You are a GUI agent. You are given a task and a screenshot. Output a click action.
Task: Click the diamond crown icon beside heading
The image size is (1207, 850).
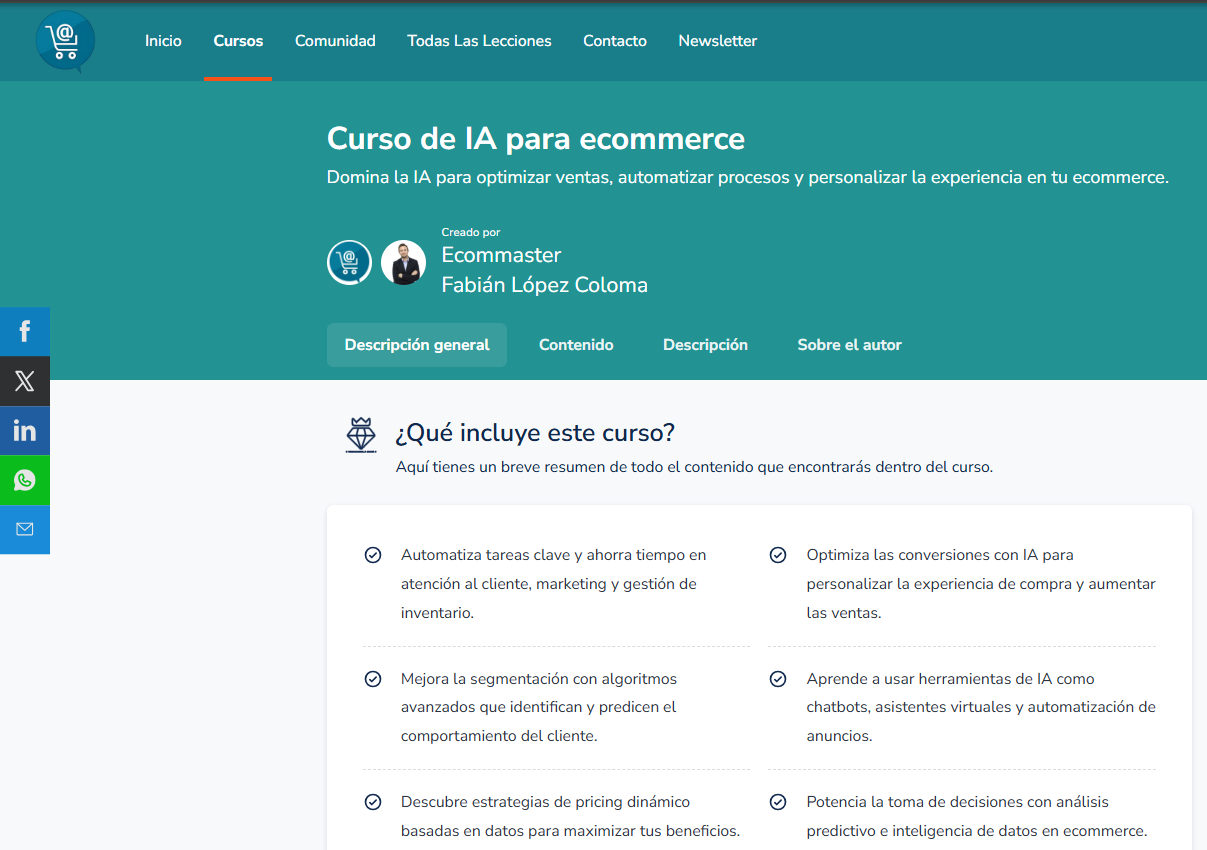point(361,435)
